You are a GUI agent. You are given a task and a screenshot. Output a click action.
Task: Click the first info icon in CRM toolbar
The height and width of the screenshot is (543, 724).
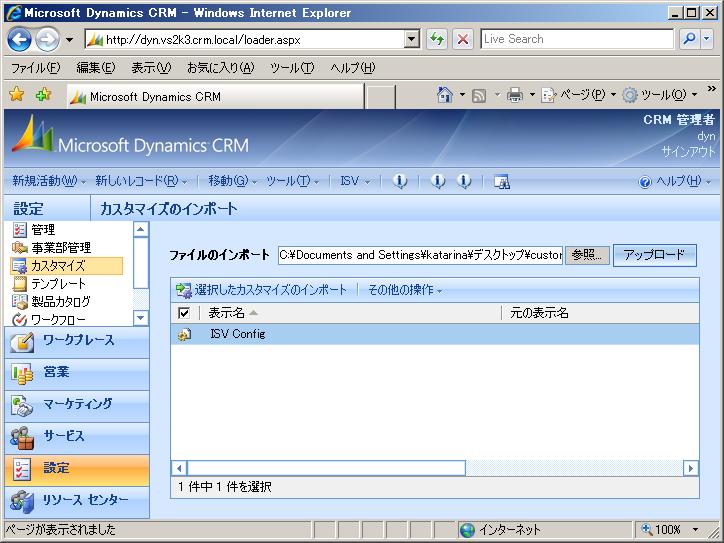(x=400, y=181)
